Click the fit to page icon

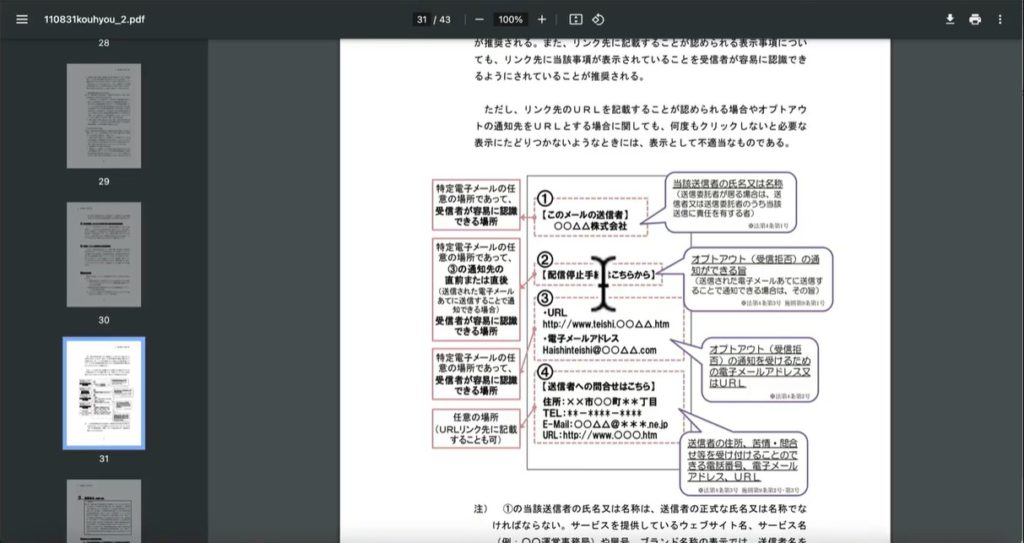point(576,19)
